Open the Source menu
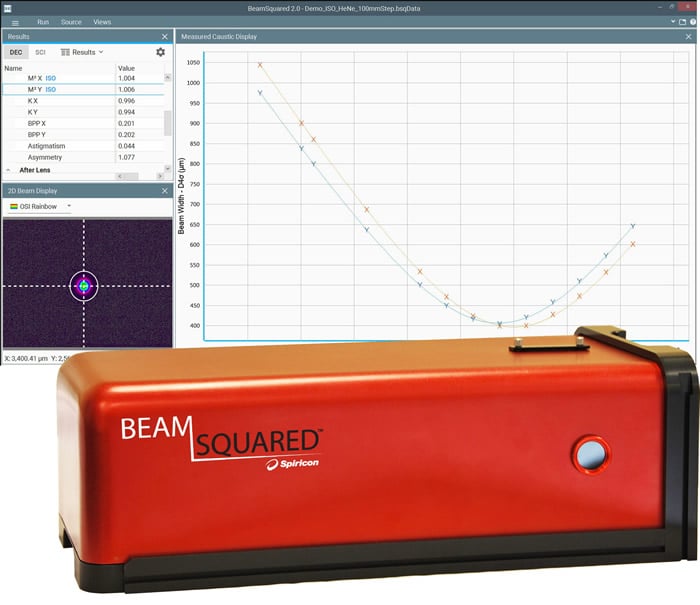Viewport: 700px width, 605px height. [71, 21]
